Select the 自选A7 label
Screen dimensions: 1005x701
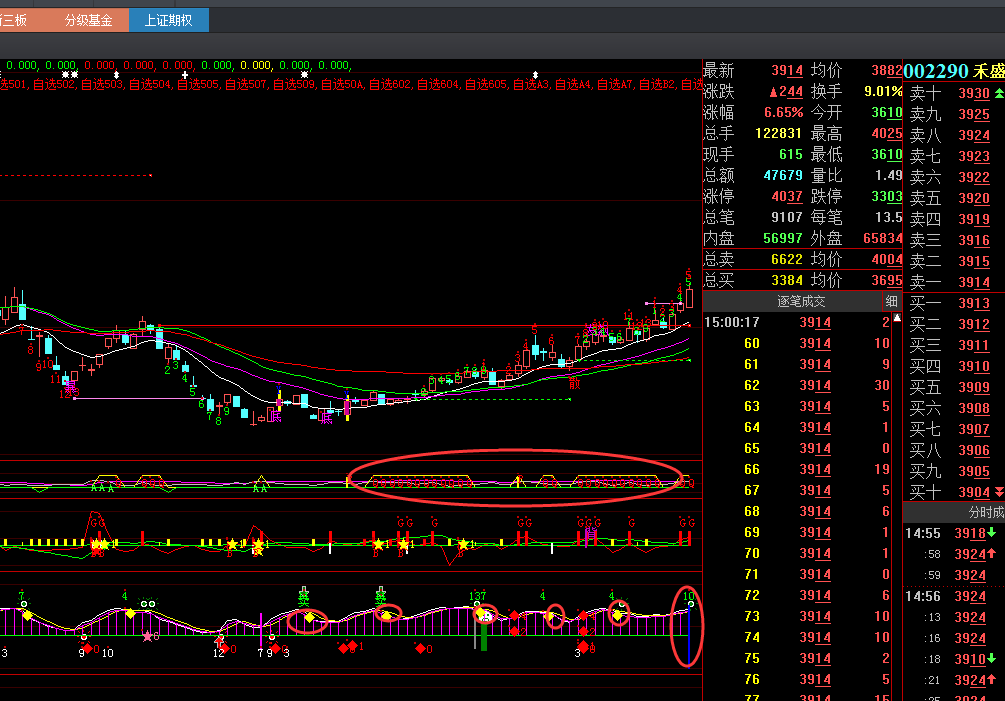[615, 85]
